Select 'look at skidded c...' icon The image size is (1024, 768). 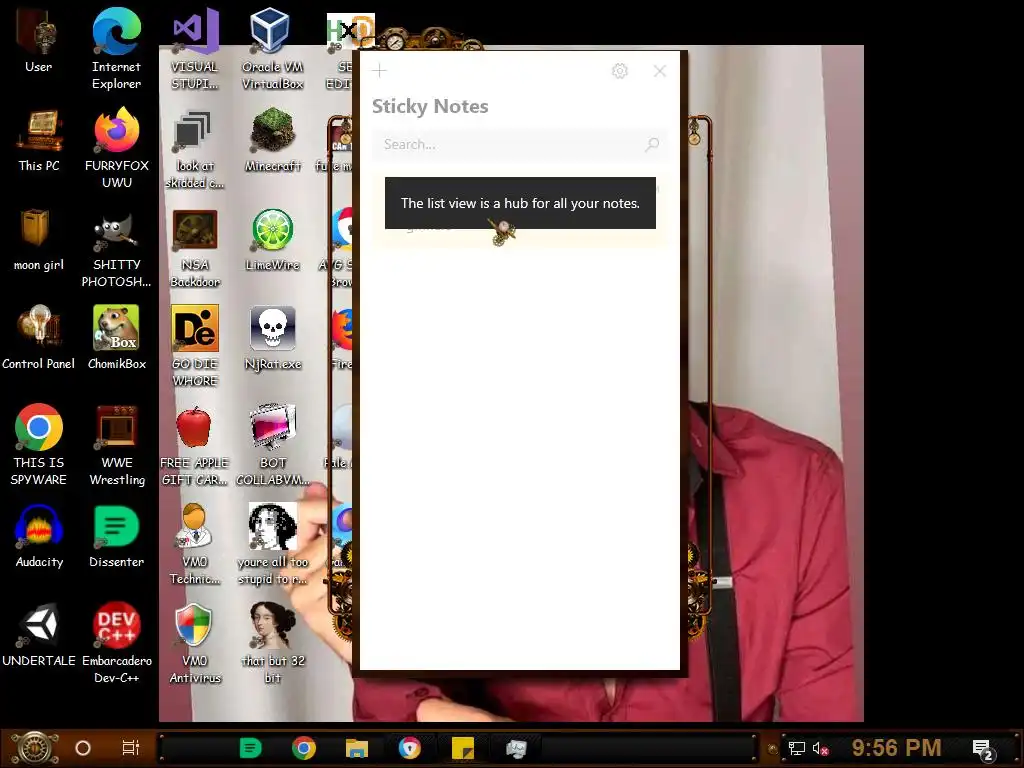coord(195,150)
